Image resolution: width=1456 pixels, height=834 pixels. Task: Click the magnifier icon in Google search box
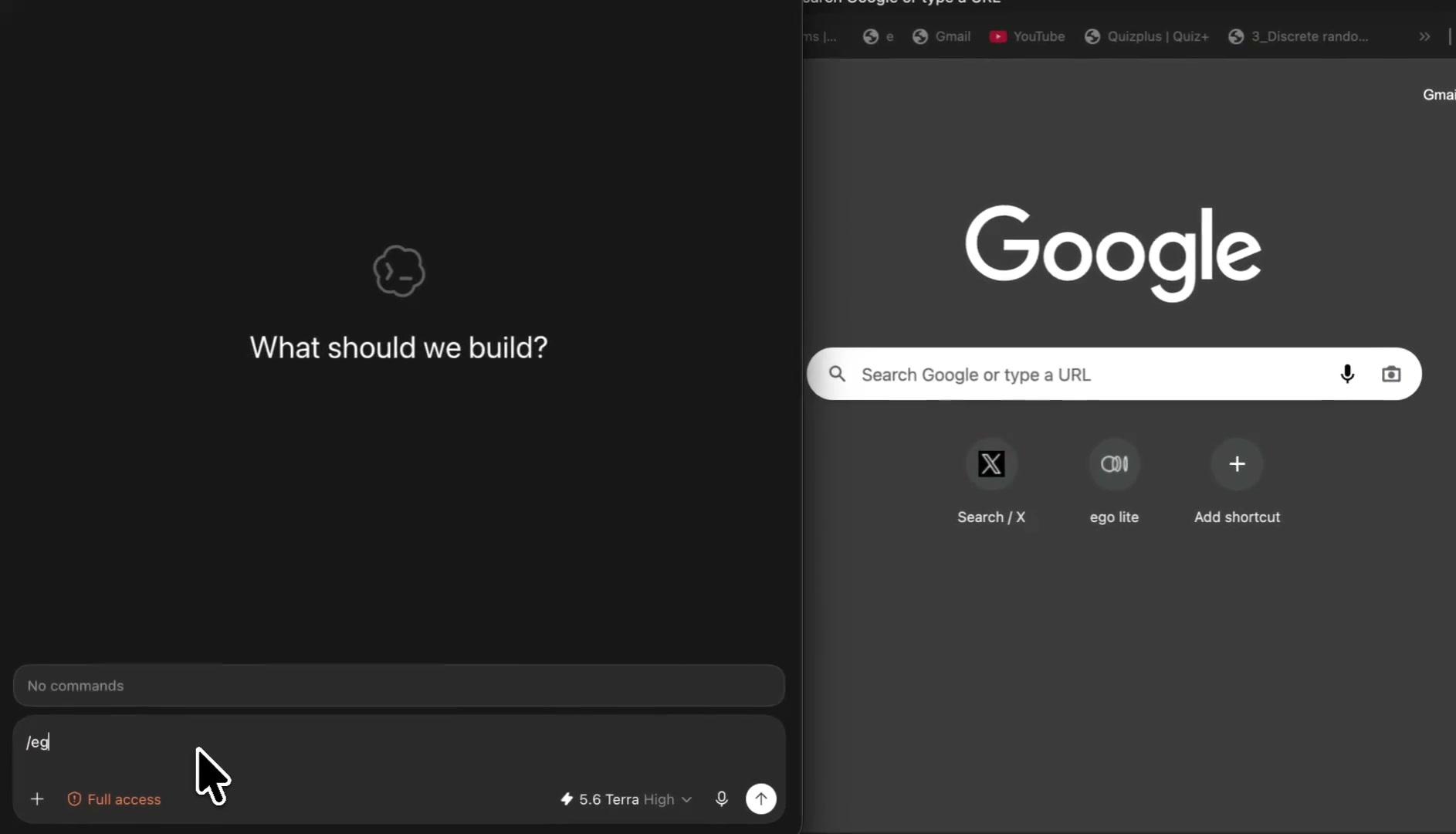838,375
